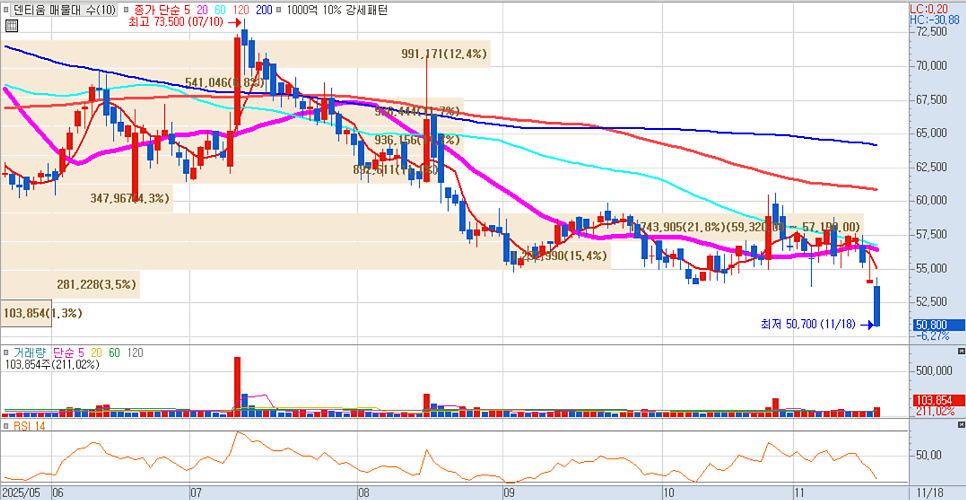Select the green volume 60 average label
The image size is (966, 500).
point(115,353)
